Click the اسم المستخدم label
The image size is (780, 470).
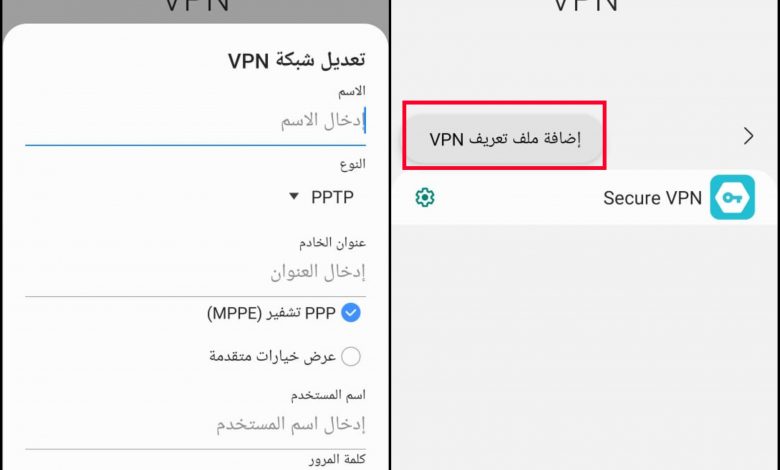pyautogui.click(x=328, y=395)
